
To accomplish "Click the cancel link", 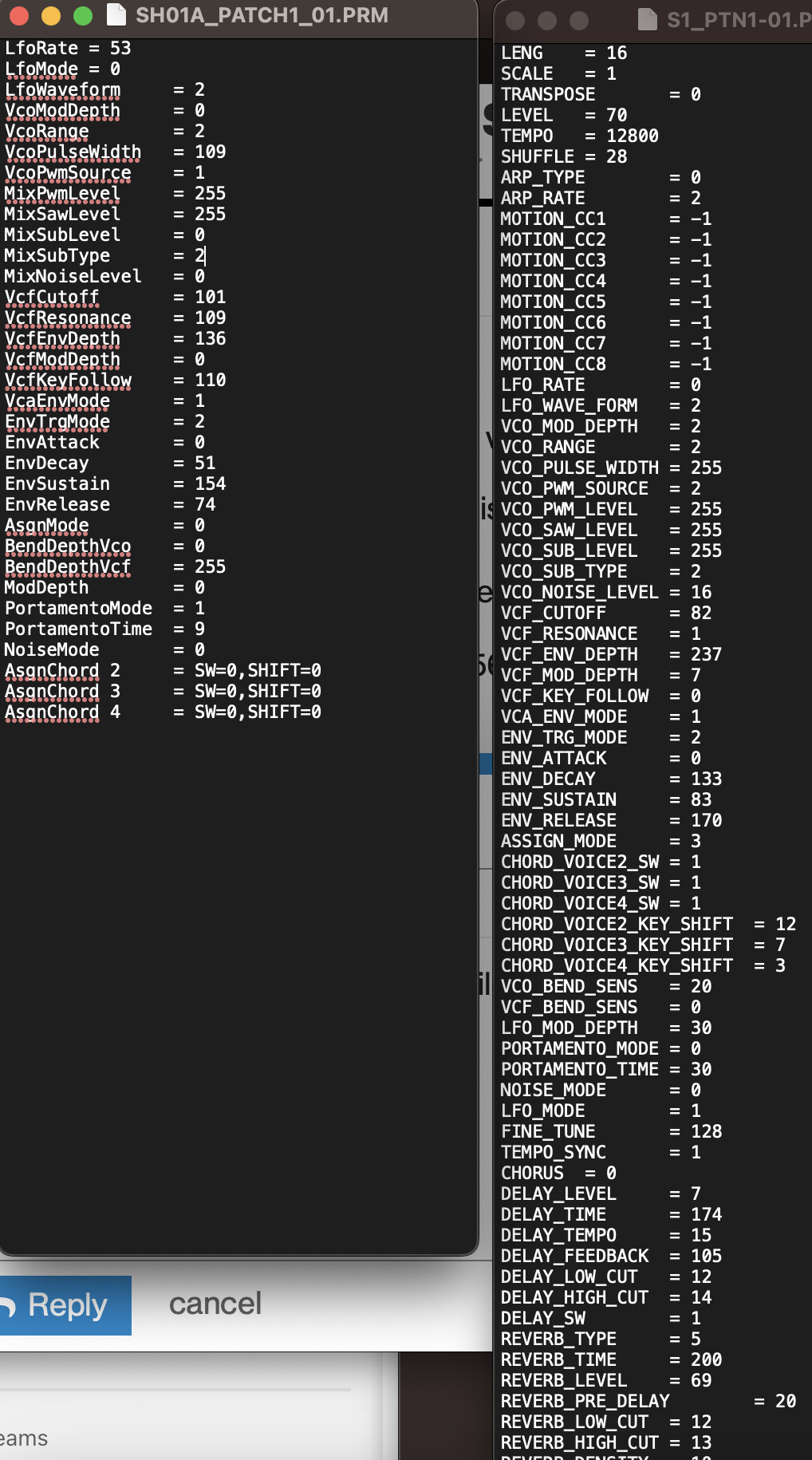I will [215, 1304].
